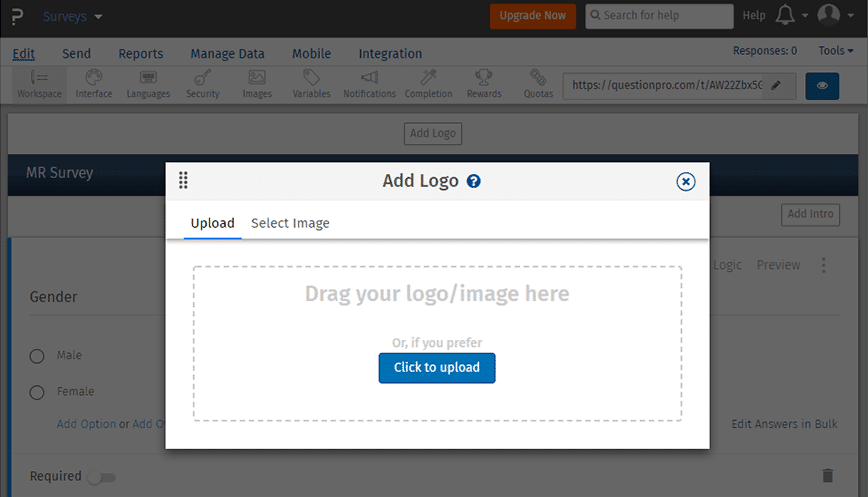
Task: Click the QuestionPro logo icon
Action: coord(18,16)
